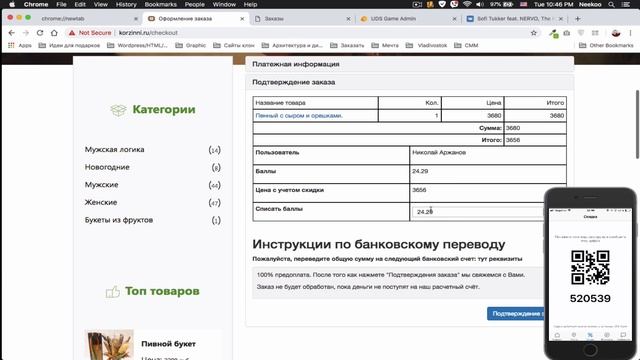Open the Apple menu
Screen dimensions: 640x360
click(12, 4)
